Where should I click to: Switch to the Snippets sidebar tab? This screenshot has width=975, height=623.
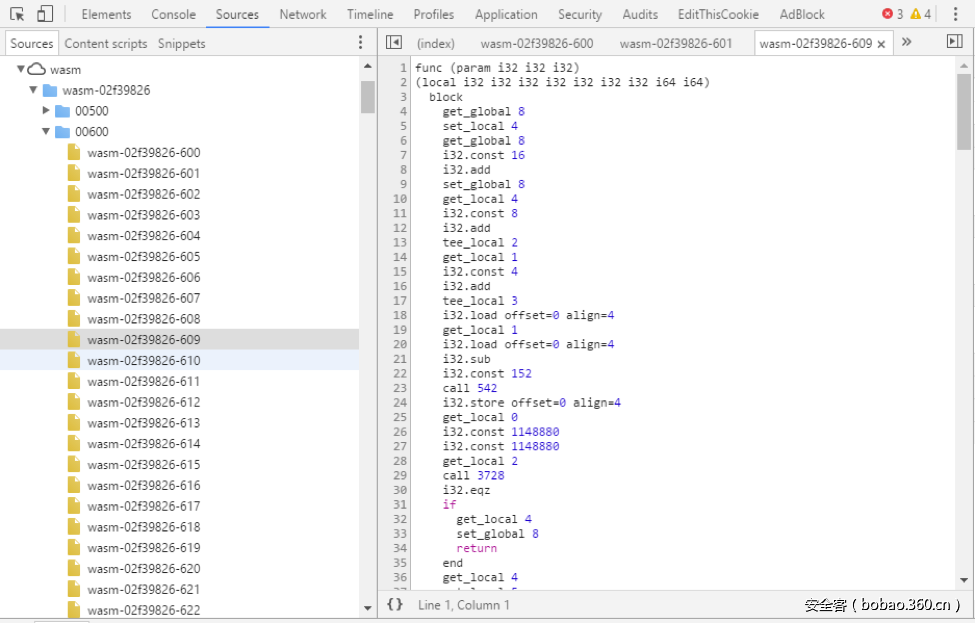click(x=181, y=43)
